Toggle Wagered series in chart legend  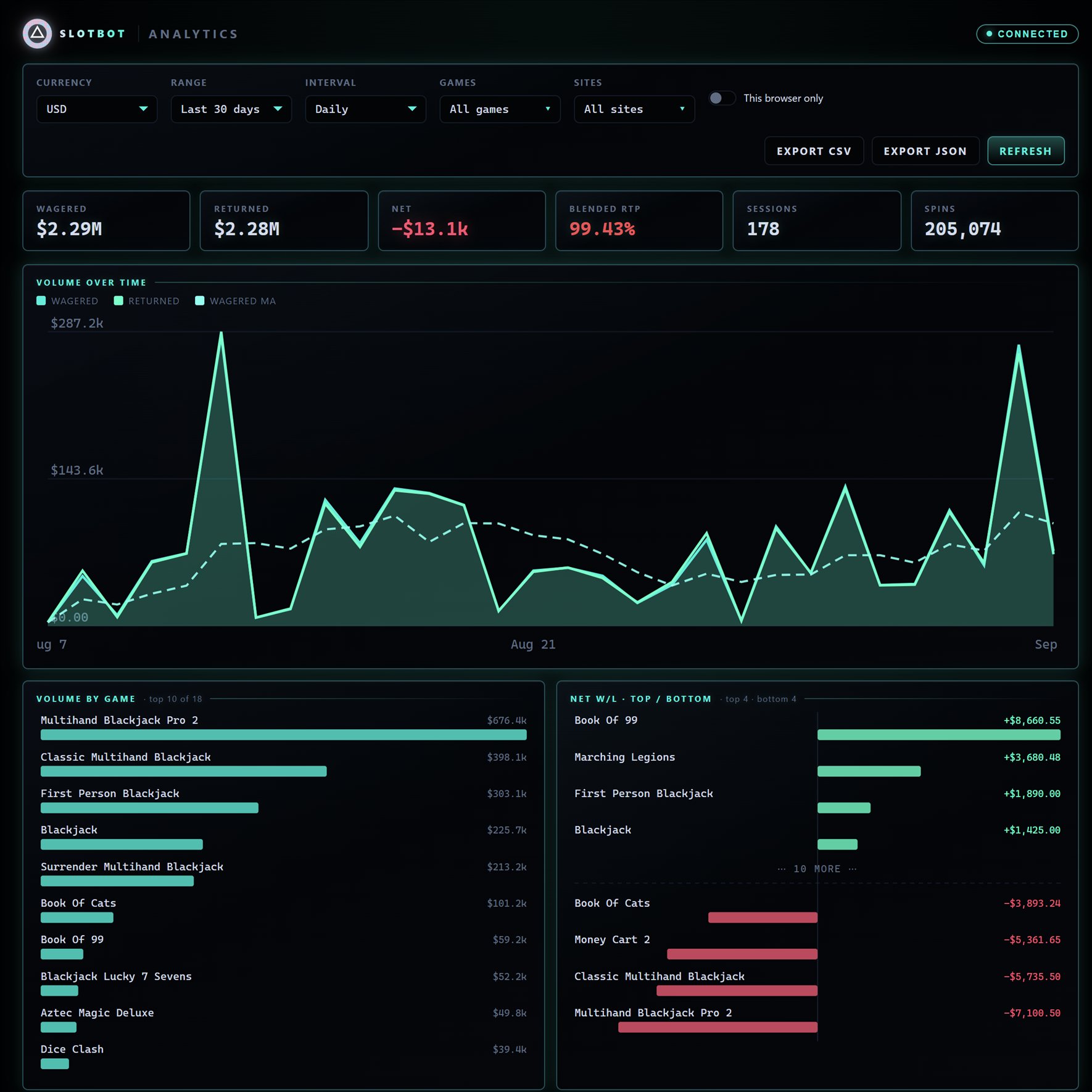(67, 301)
